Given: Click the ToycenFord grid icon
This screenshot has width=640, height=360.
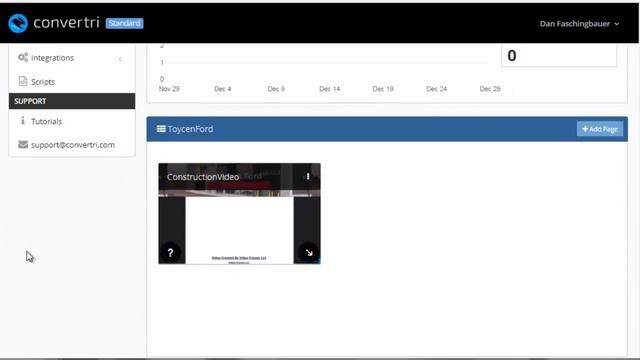Looking at the screenshot, I should tap(161, 129).
